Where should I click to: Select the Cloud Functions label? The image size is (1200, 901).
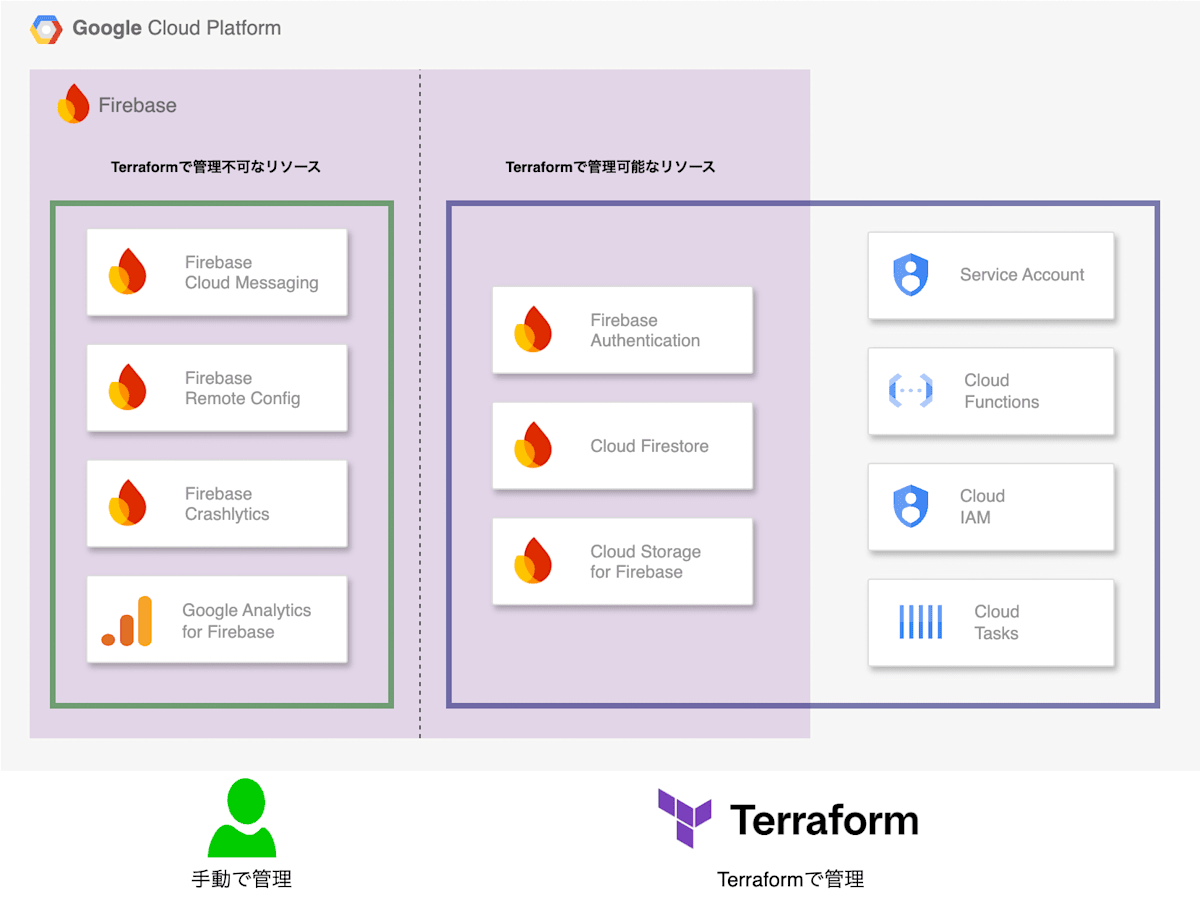[1001, 391]
